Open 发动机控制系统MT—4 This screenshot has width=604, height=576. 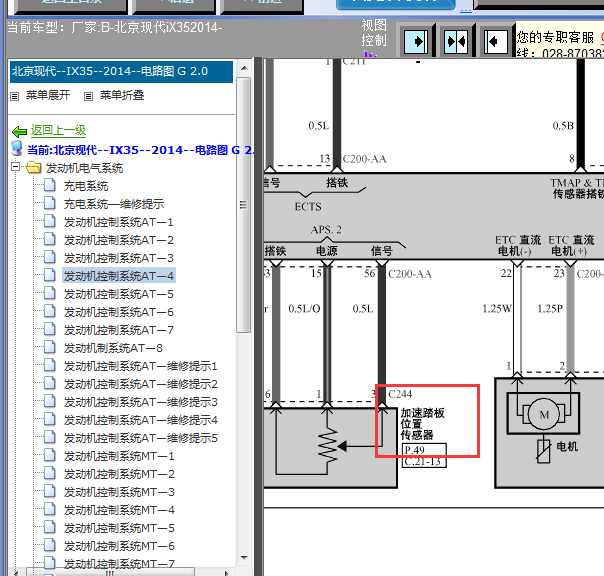click(119, 510)
